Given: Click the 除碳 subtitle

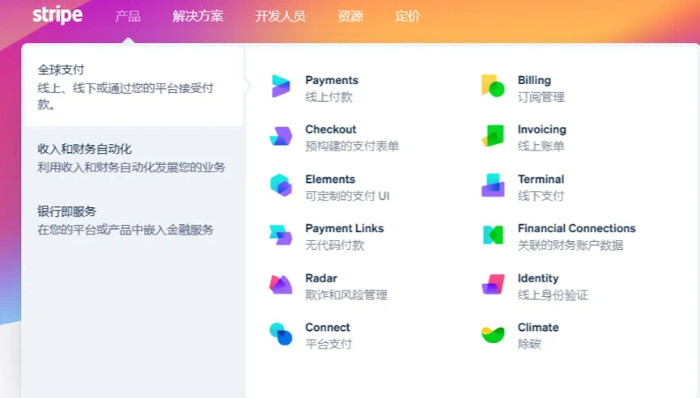Looking at the screenshot, I should 529,344.
